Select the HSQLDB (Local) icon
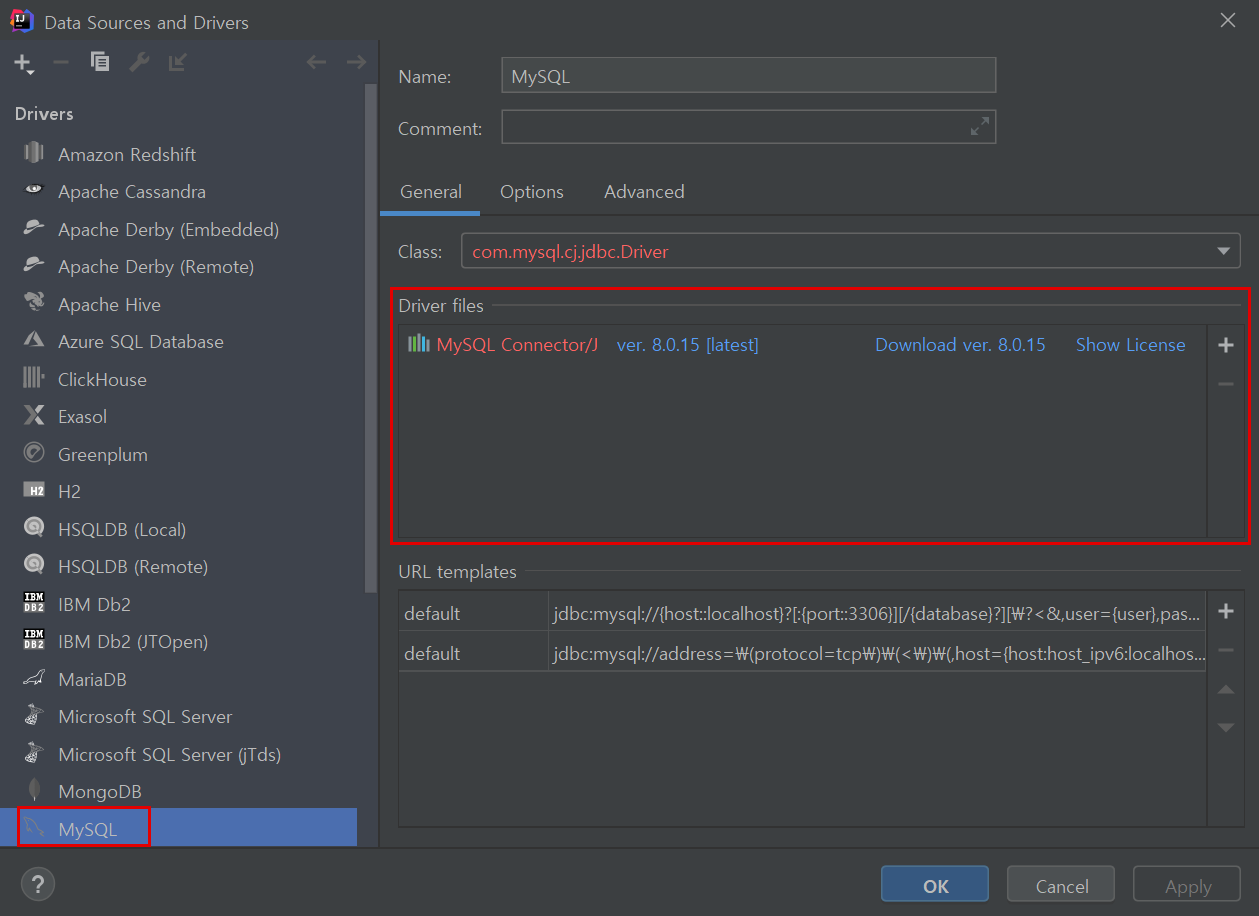 tap(34, 528)
